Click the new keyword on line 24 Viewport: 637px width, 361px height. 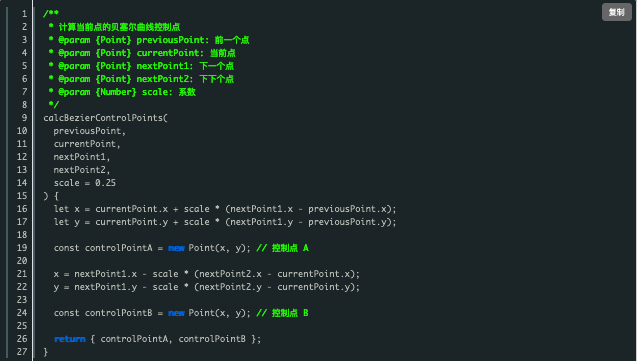(x=176, y=313)
